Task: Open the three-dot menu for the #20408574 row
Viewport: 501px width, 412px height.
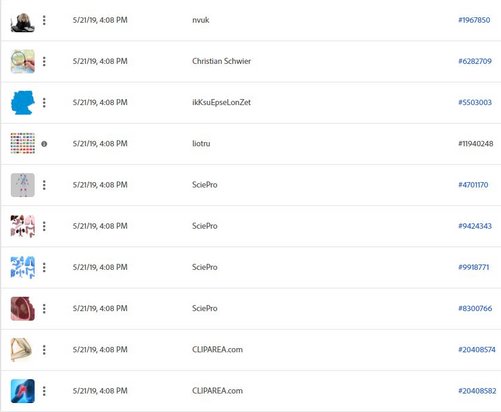Action: [x=44, y=350]
